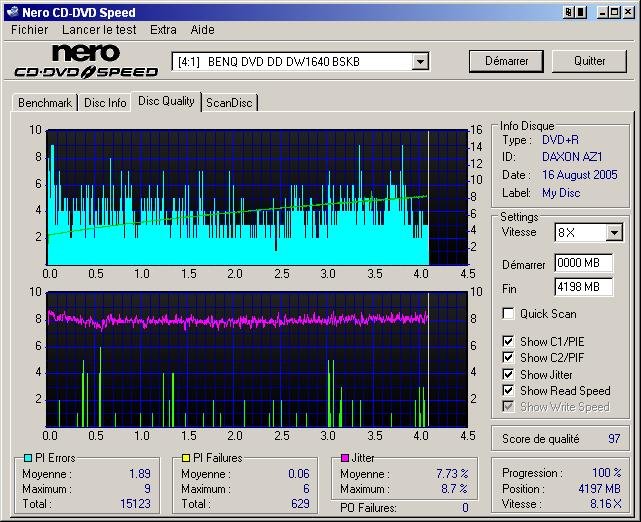
Task: Open the Lancer le test menu
Action: pos(99,30)
